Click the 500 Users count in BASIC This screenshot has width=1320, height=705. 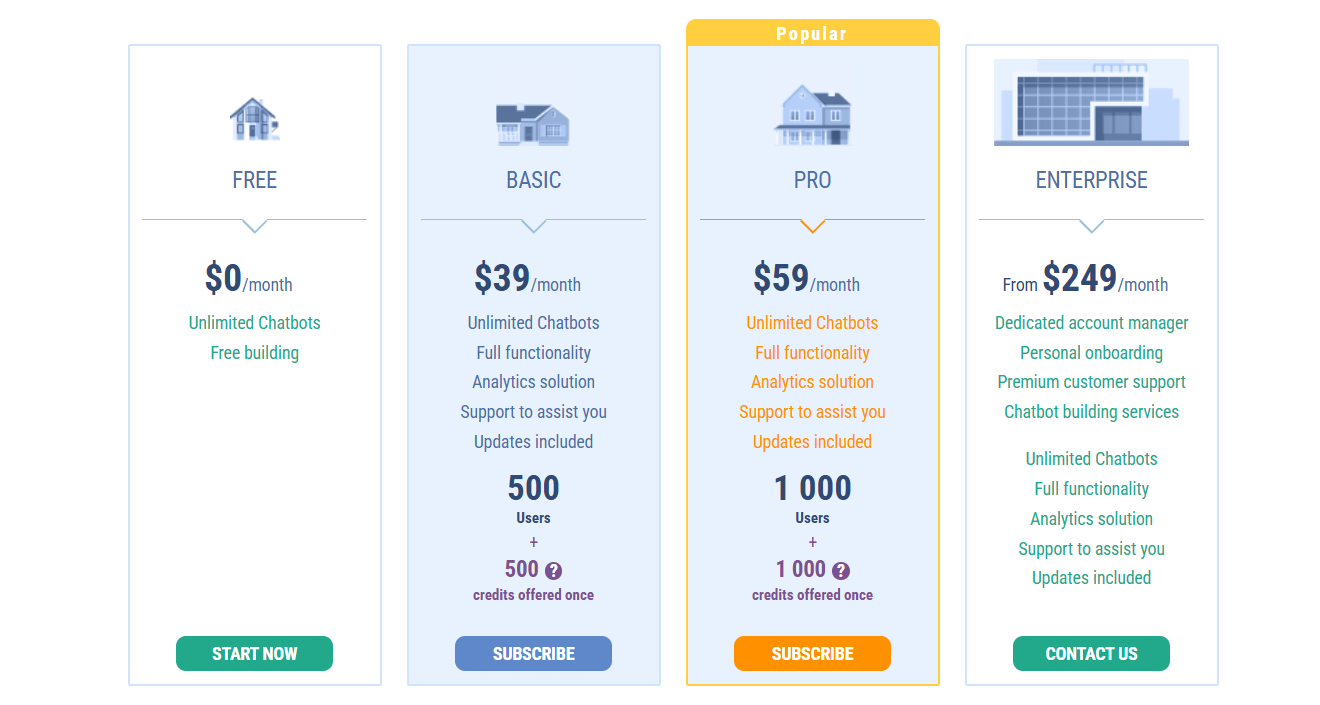533,499
